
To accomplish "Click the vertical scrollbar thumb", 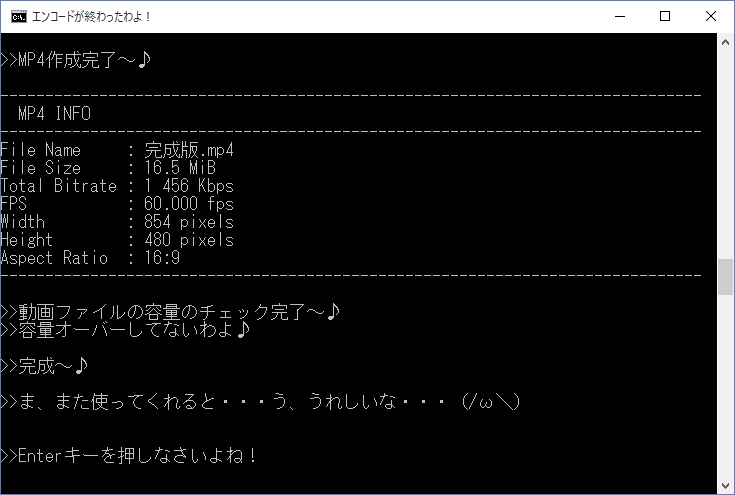I will point(725,277).
